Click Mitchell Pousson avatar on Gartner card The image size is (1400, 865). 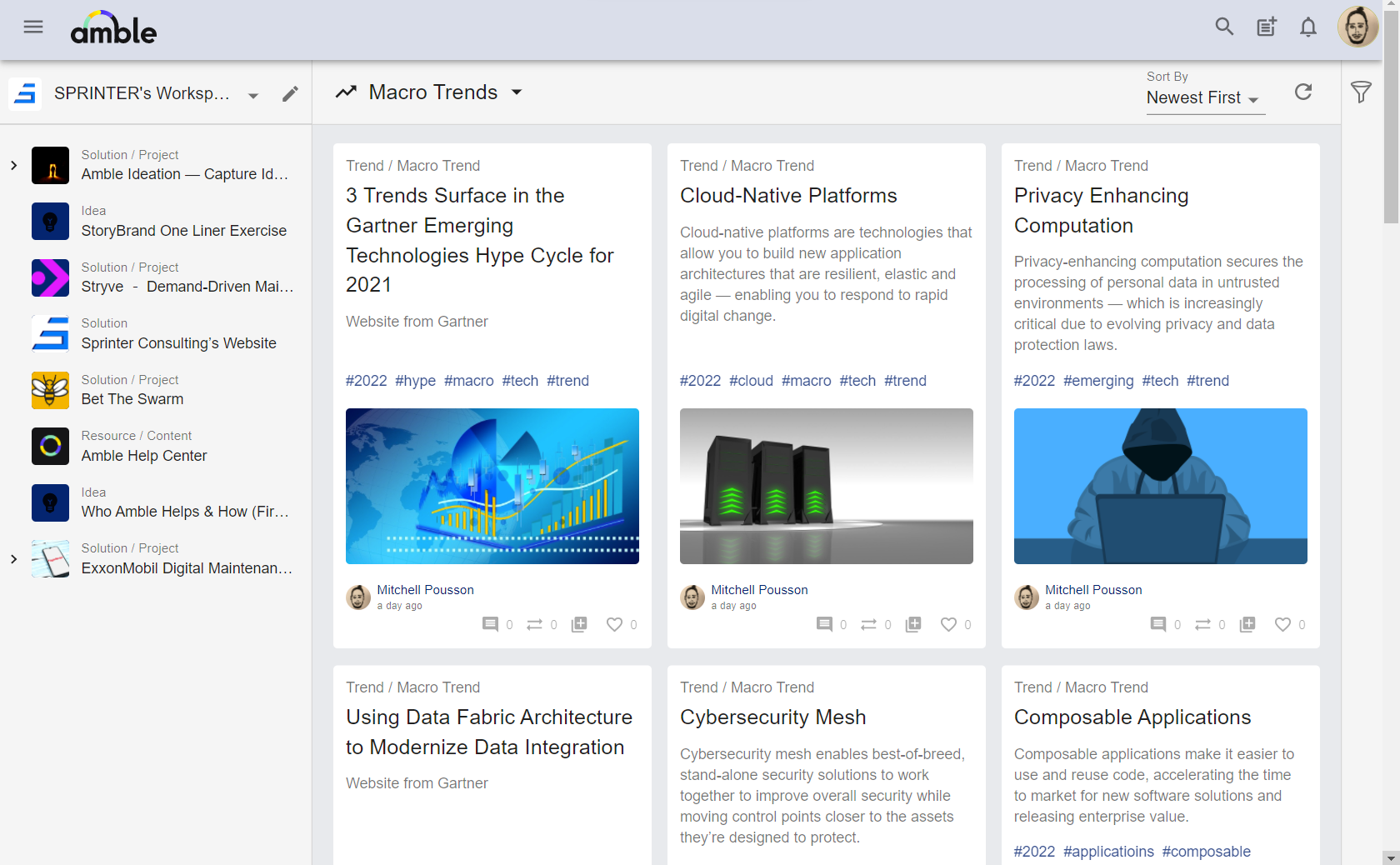(x=358, y=597)
